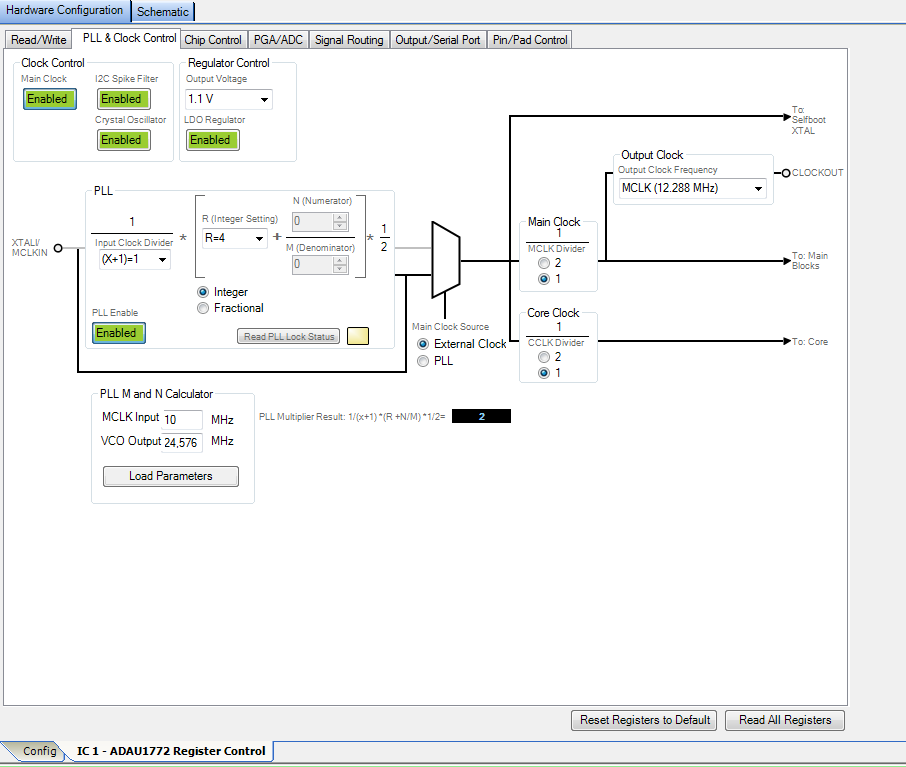This screenshot has height=767, width=906.
Task: Switch to the Hardware Configuration tab
Action: click(x=65, y=10)
